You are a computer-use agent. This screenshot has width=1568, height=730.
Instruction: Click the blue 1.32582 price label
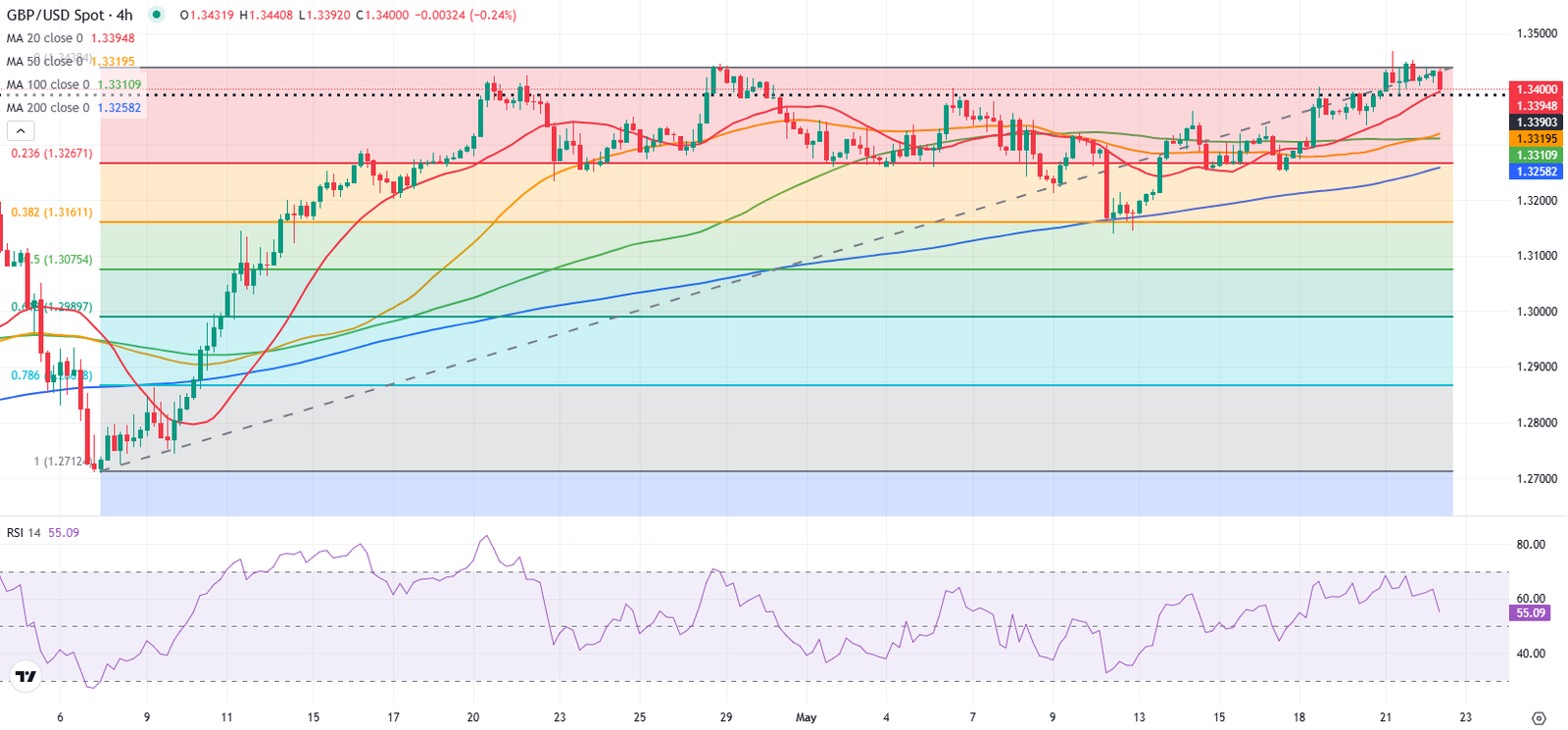click(x=1538, y=171)
